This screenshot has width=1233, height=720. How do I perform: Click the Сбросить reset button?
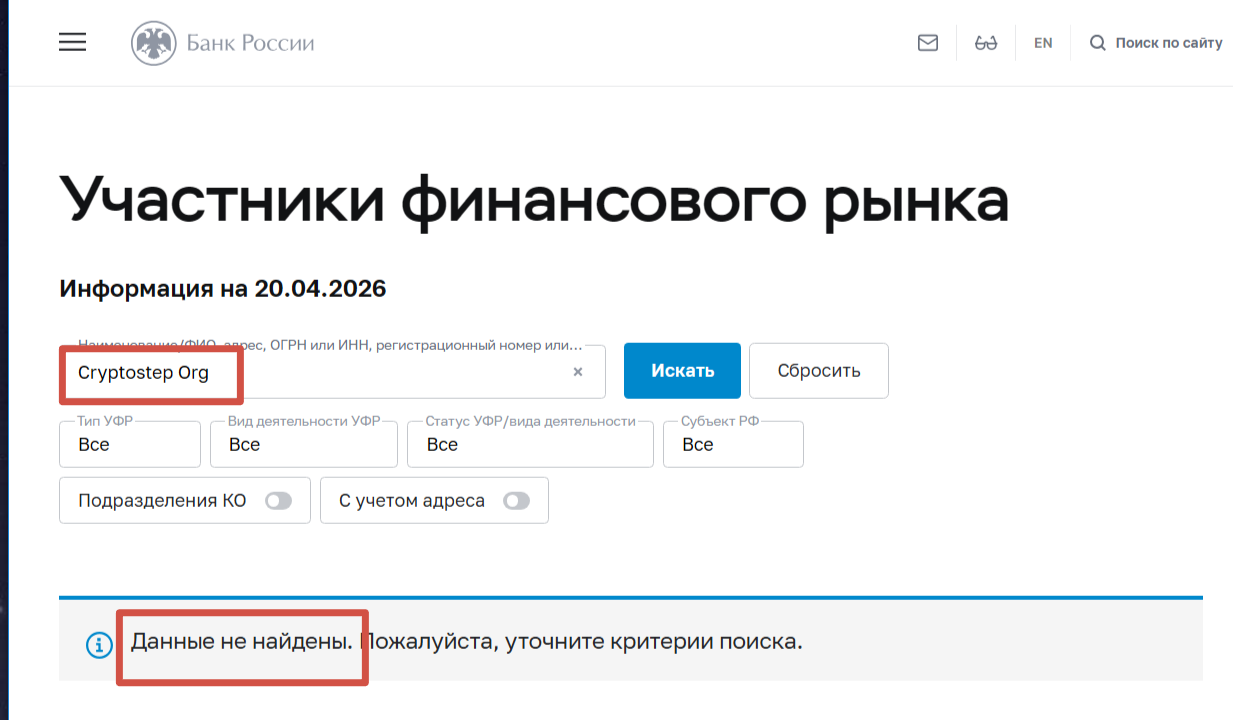click(818, 371)
